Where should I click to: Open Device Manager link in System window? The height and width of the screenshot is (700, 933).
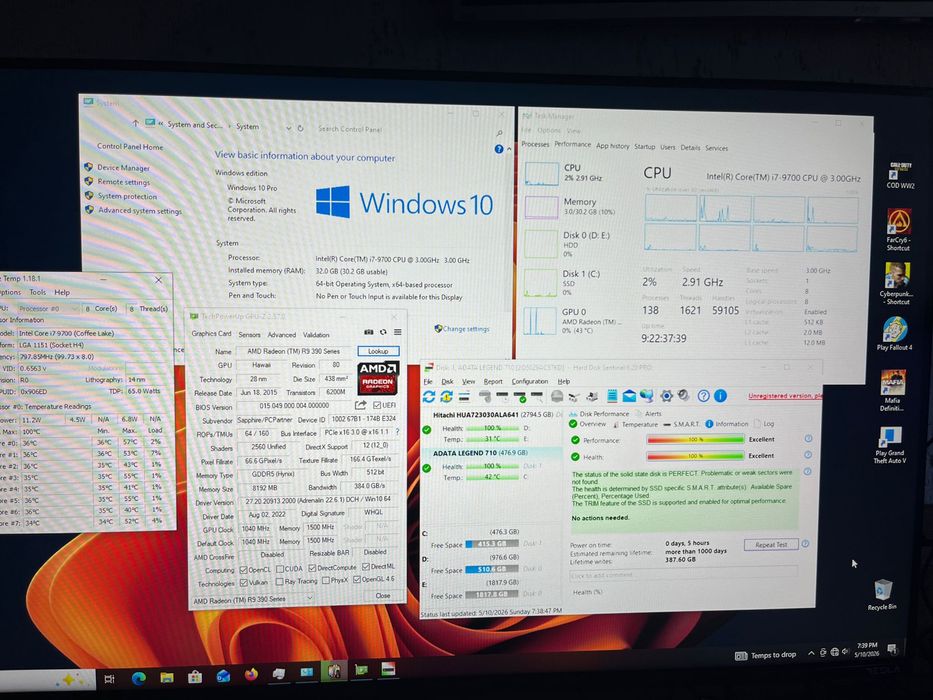[123, 168]
